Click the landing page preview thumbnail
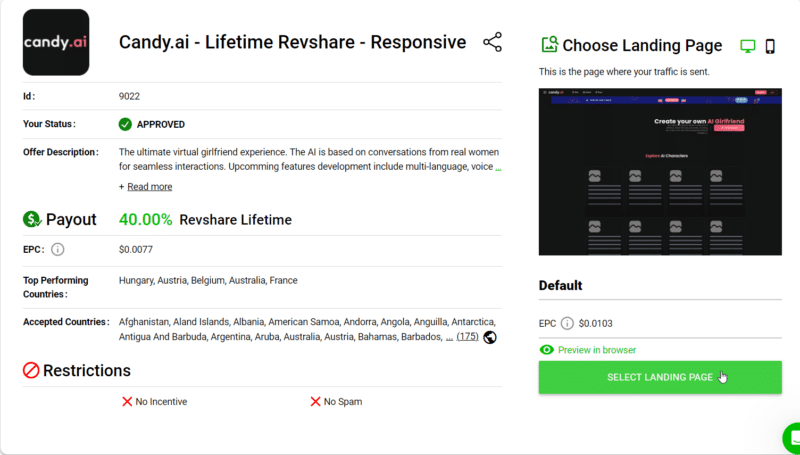800x455 pixels. [660, 171]
